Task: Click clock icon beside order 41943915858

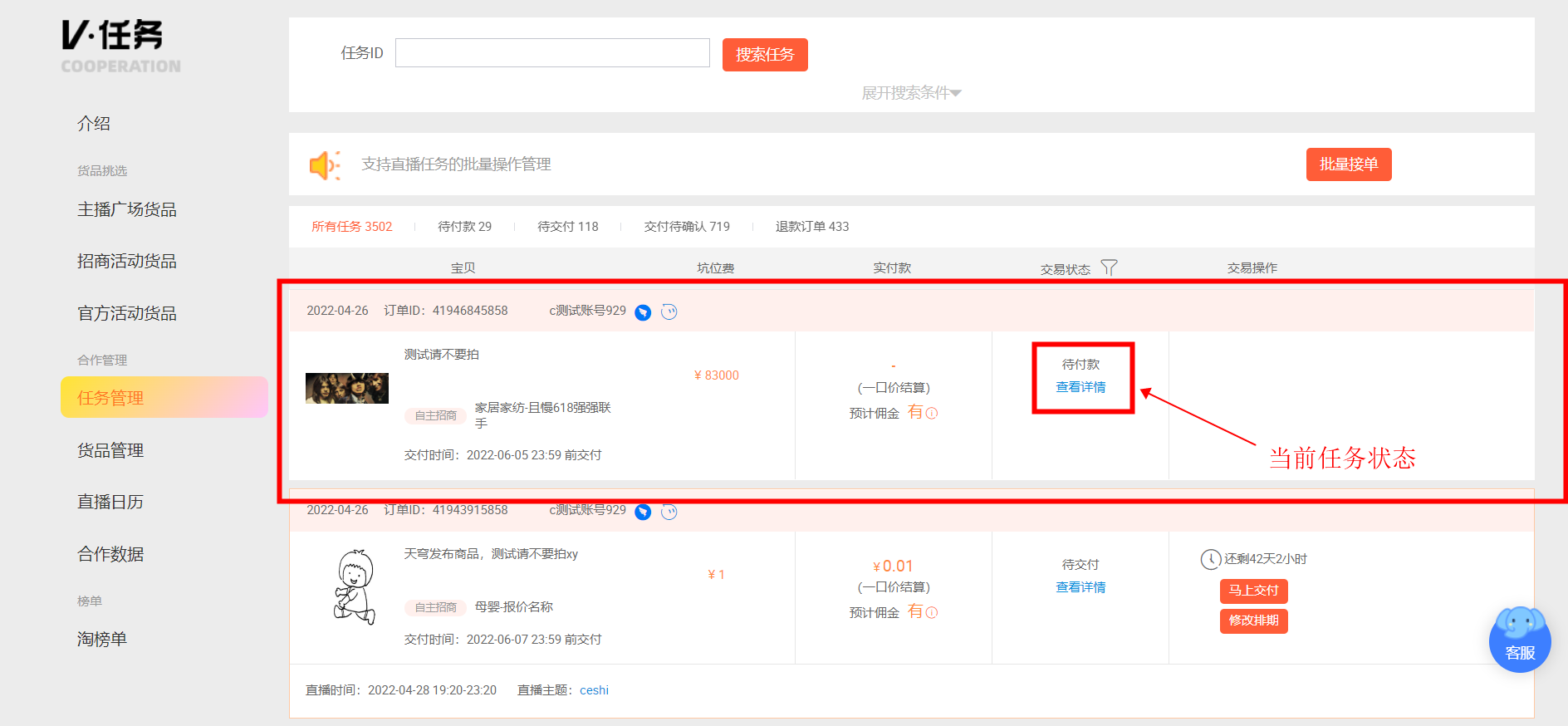Action: (669, 512)
